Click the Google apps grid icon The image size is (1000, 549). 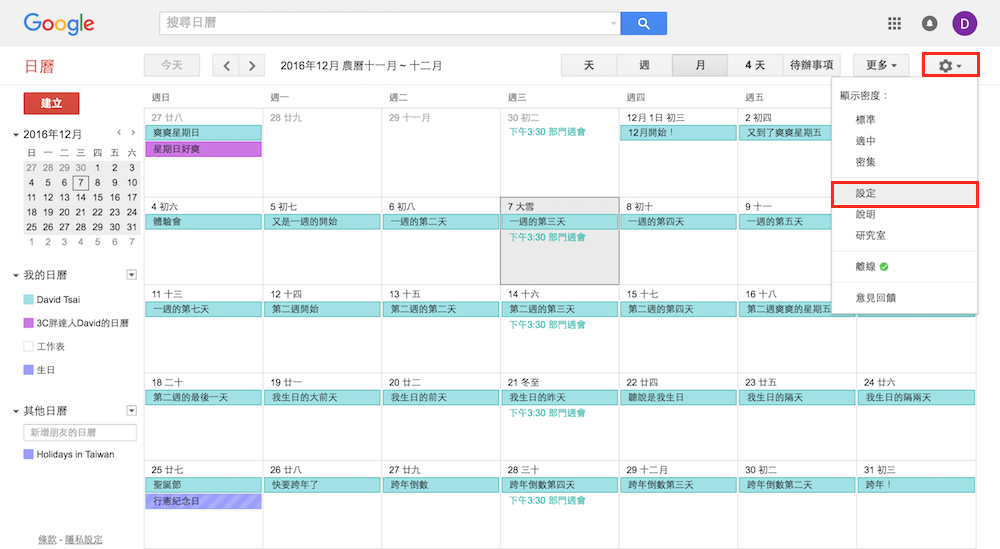pyautogui.click(x=895, y=23)
